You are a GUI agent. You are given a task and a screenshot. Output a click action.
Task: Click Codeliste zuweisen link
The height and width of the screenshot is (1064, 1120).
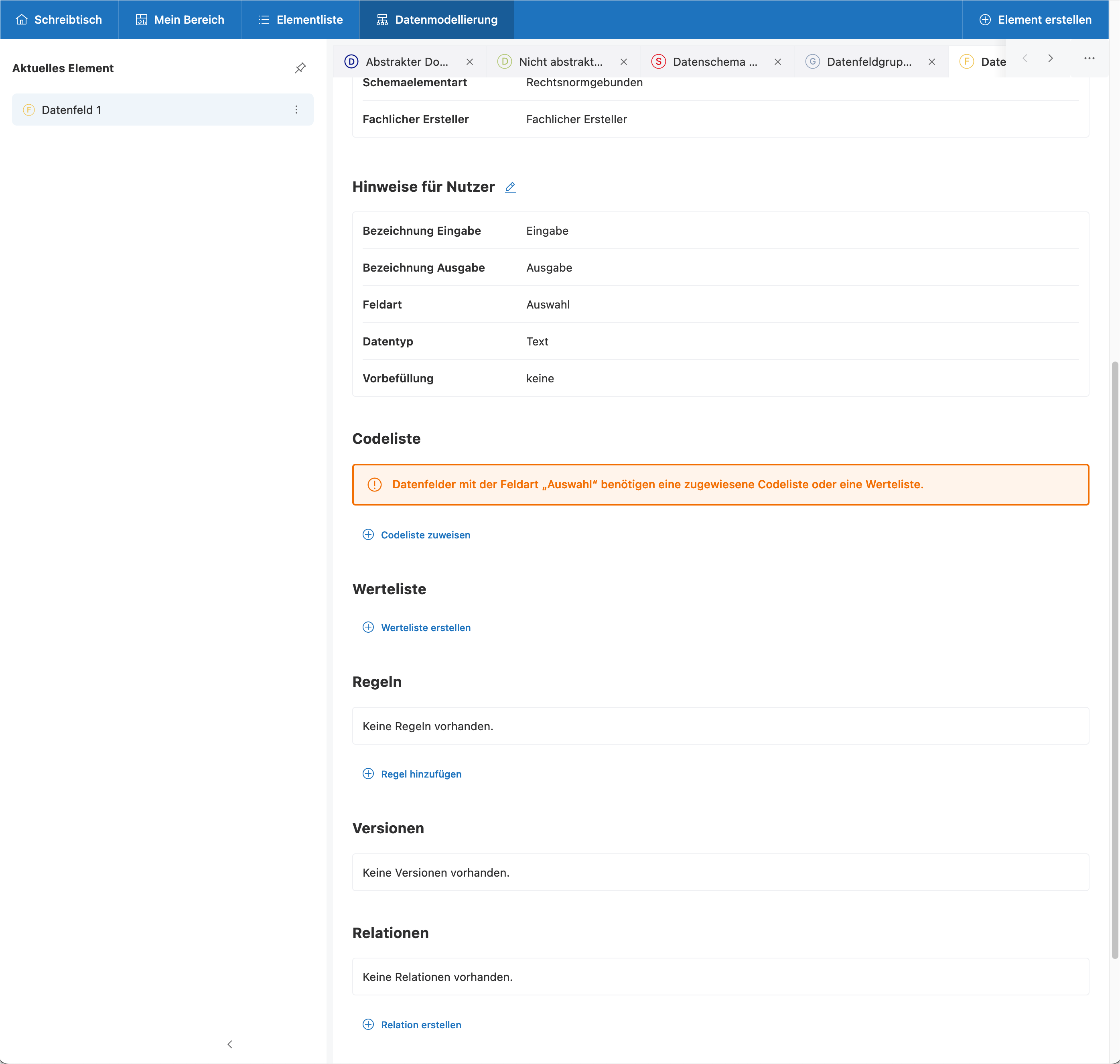[x=425, y=535]
